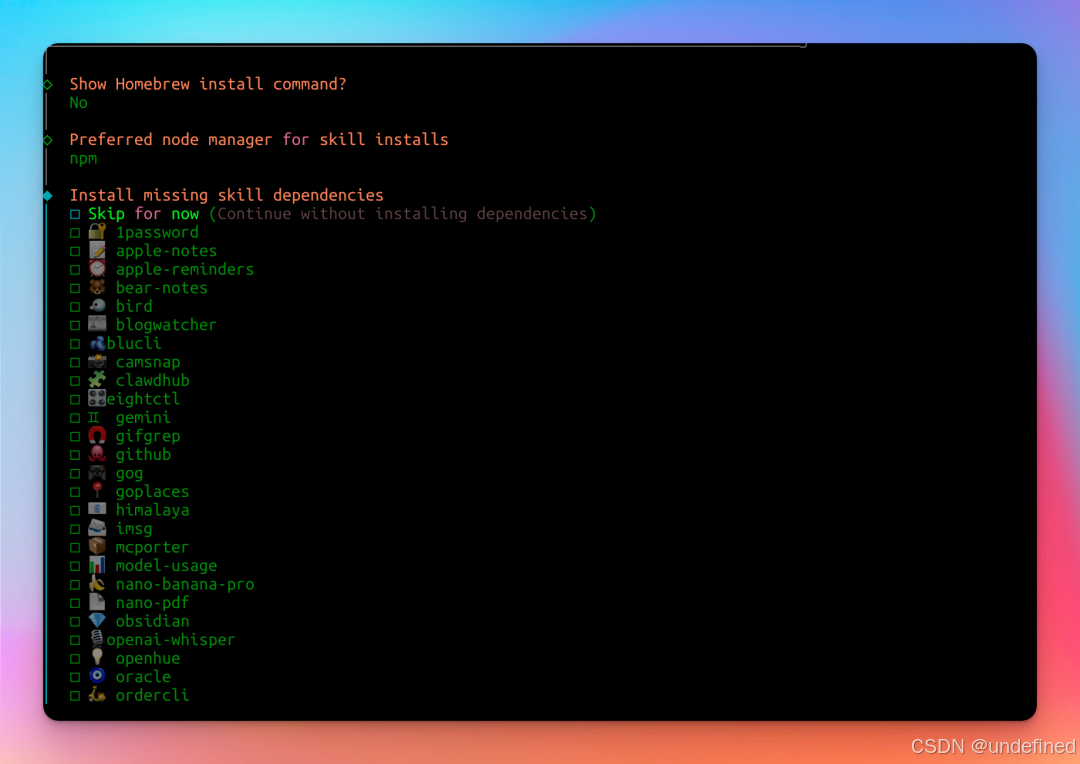Click the diamond marker beside Show Homebrew prompt
The height and width of the screenshot is (764, 1080).
click(48, 85)
